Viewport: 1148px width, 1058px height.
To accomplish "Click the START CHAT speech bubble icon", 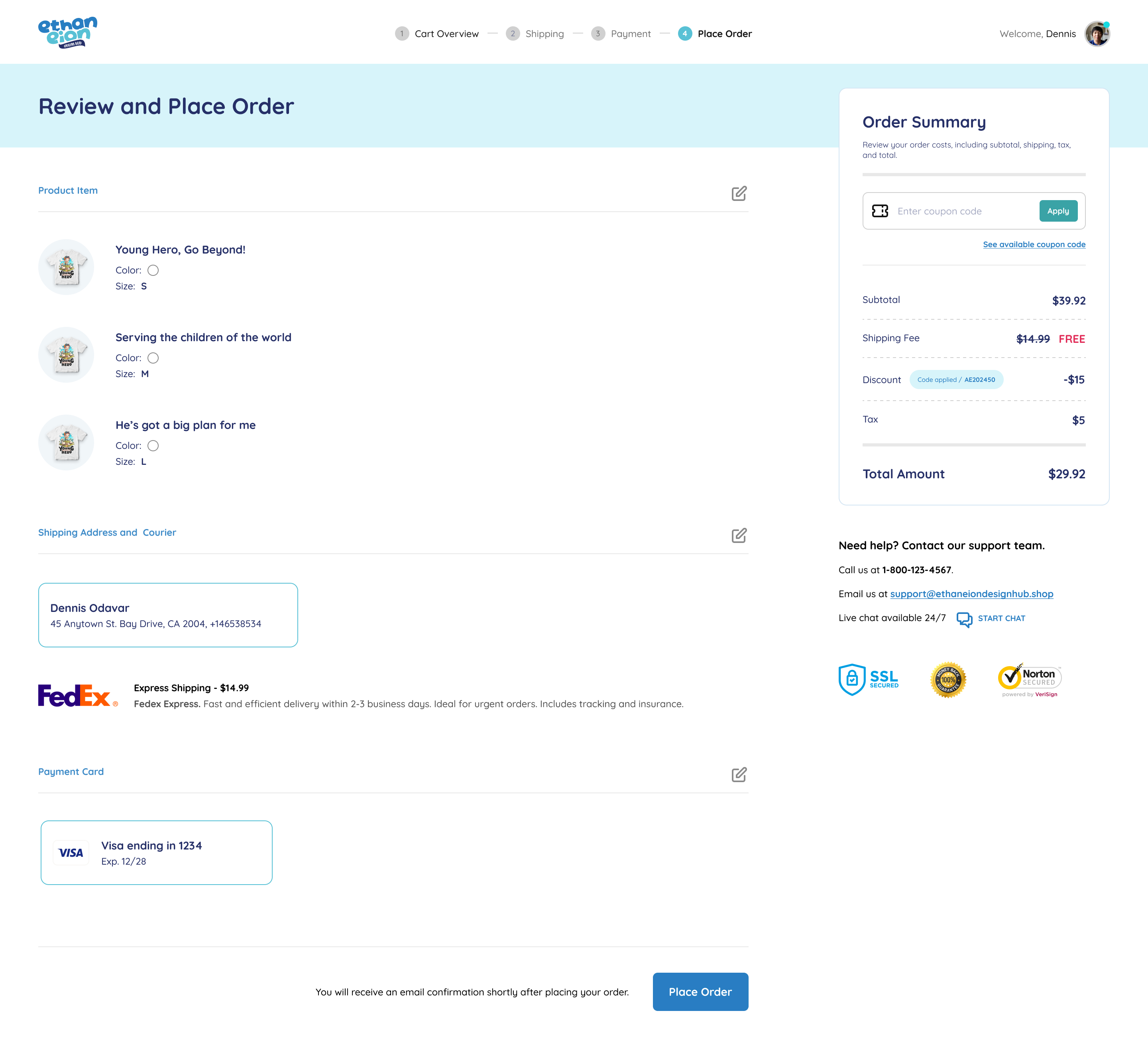I will tap(965, 620).
